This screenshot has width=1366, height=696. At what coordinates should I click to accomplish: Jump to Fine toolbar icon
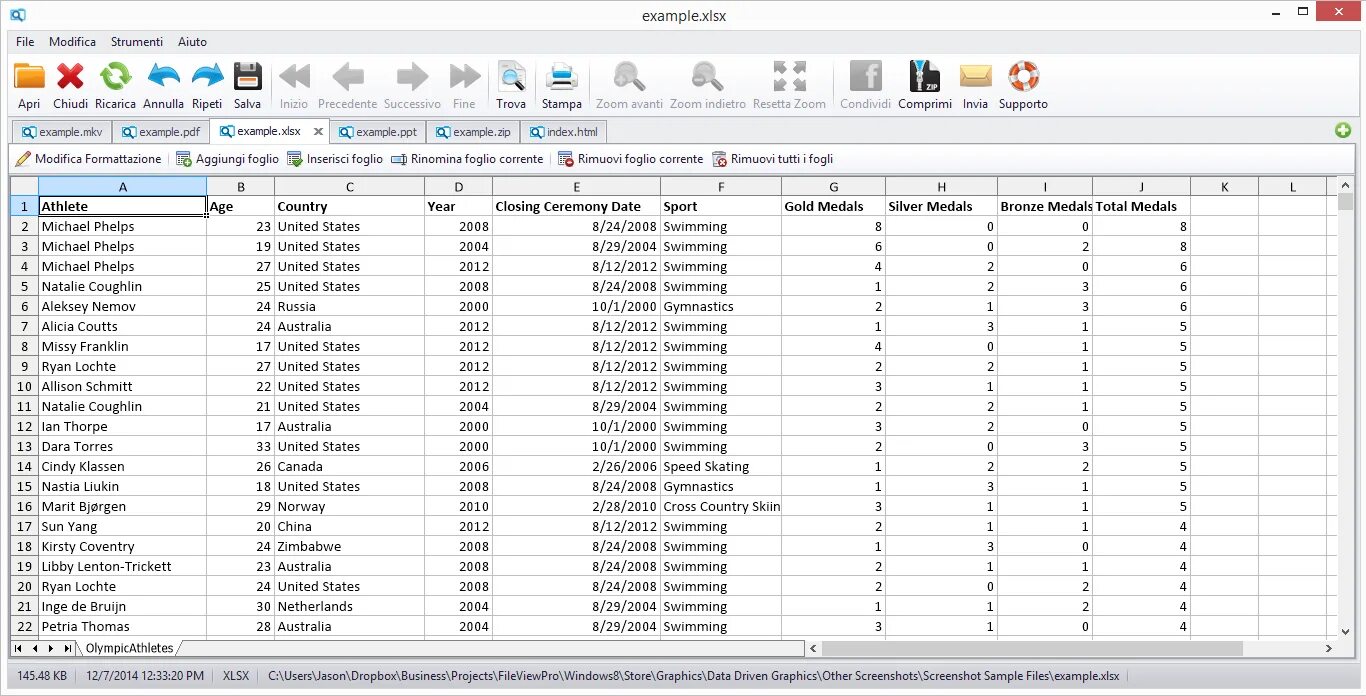pyautogui.click(x=464, y=76)
